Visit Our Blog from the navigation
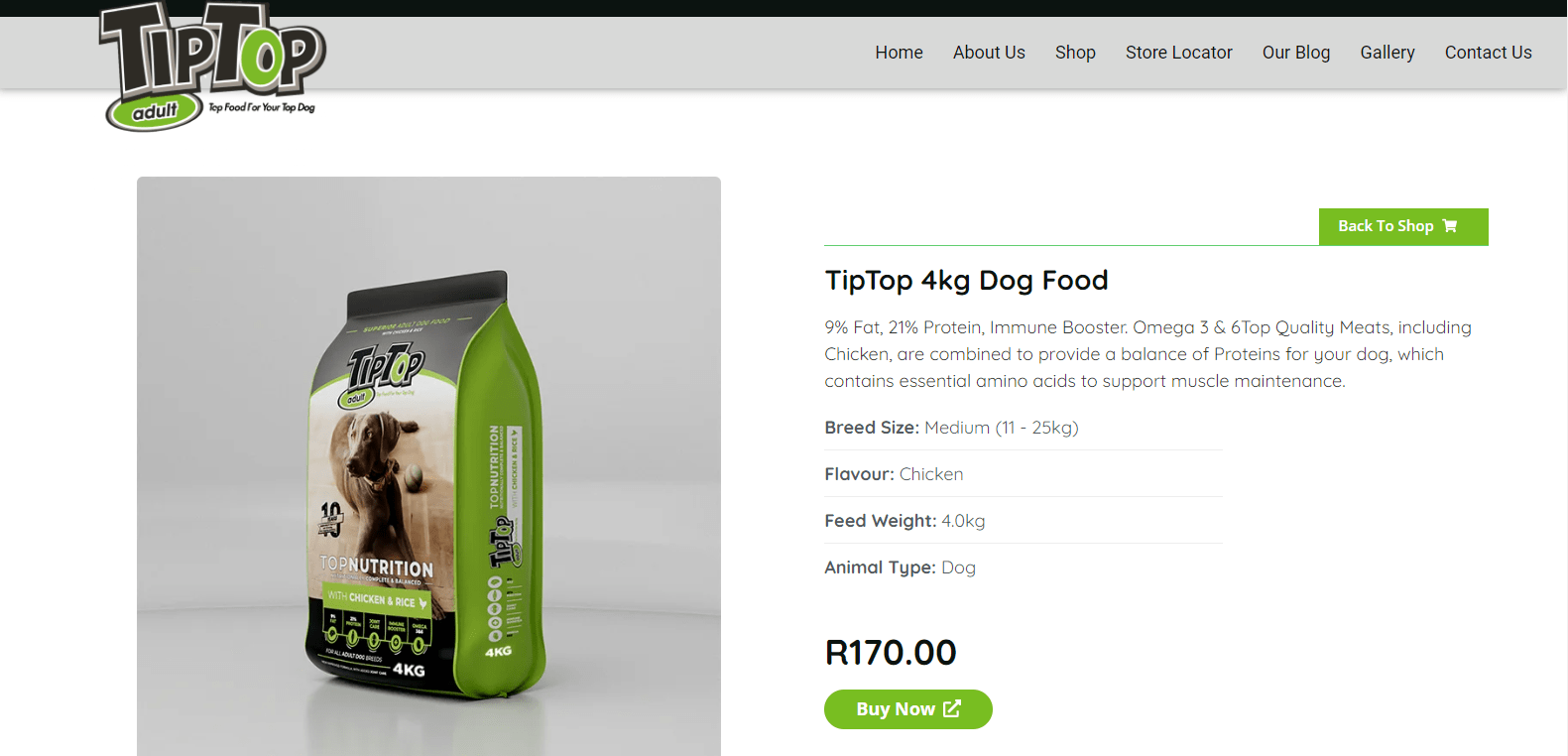This screenshot has height=756, width=1568. [x=1295, y=53]
